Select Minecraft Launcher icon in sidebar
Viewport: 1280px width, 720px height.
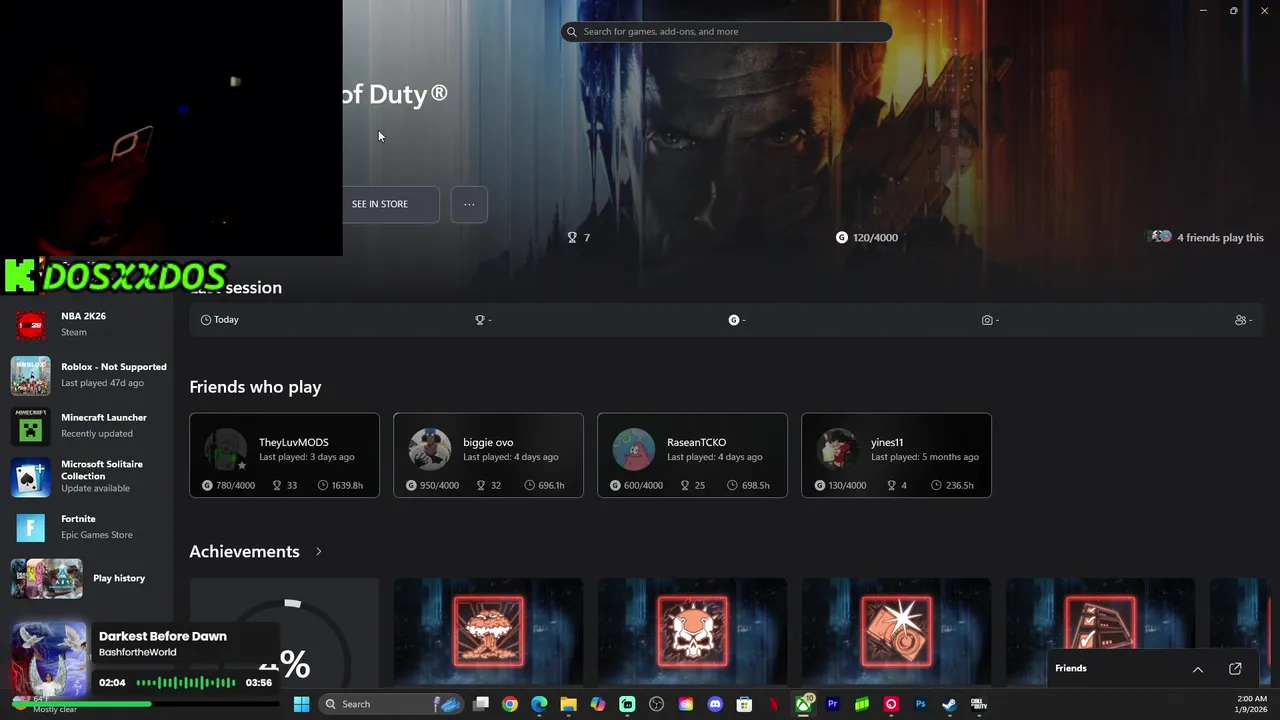pyautogui.click(x=31, y=426)
